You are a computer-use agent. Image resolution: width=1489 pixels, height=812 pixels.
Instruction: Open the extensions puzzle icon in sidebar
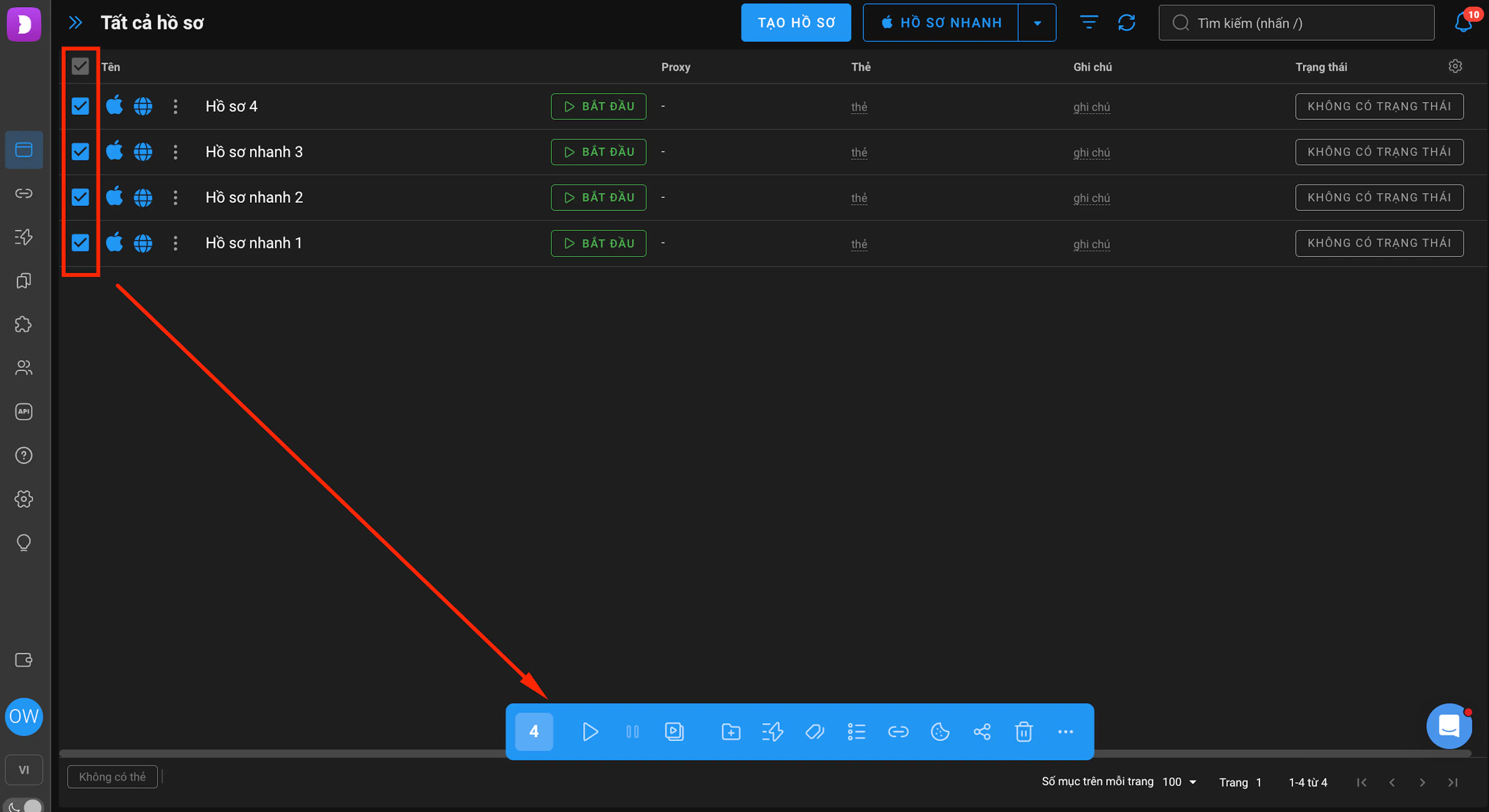[24, 324]
